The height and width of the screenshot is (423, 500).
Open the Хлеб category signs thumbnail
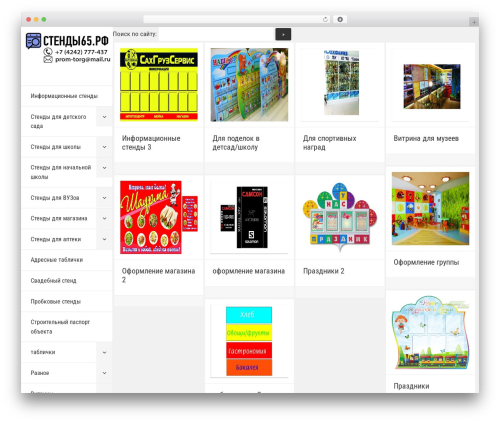[x=249, y=341]
